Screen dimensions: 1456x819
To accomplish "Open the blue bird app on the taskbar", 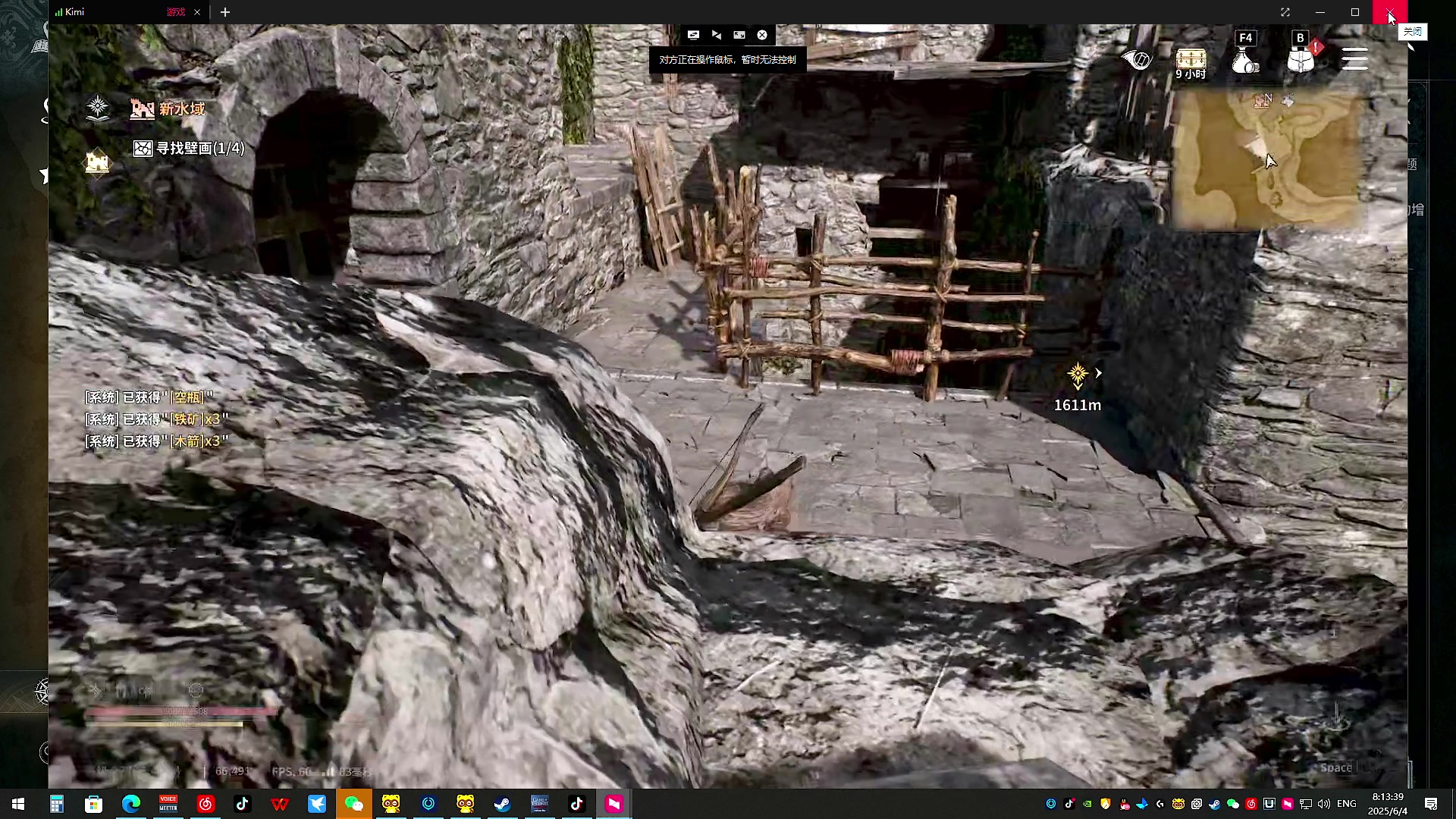I will [317, 804].
